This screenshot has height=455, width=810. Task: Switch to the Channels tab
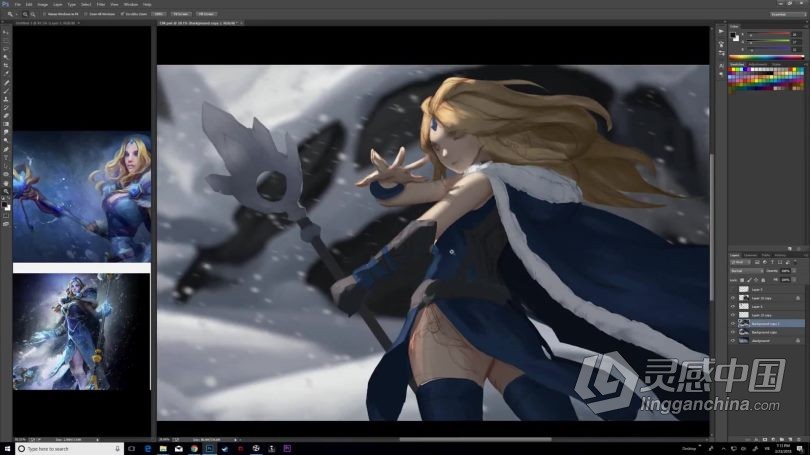click(751, 255)
